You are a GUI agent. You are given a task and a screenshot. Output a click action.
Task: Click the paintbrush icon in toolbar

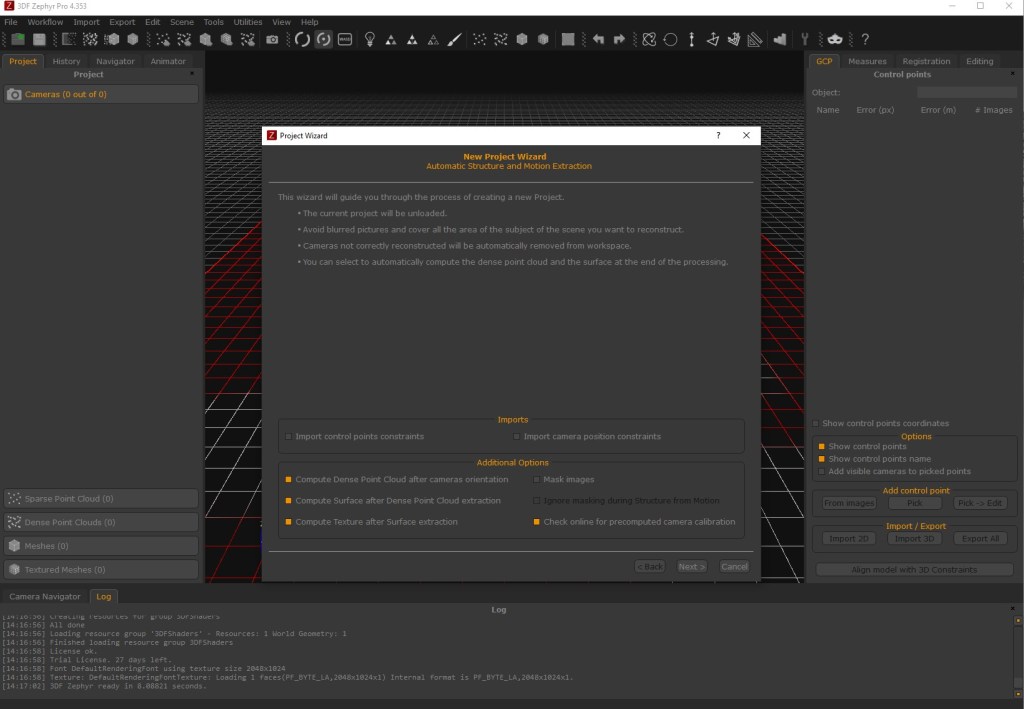454,39
